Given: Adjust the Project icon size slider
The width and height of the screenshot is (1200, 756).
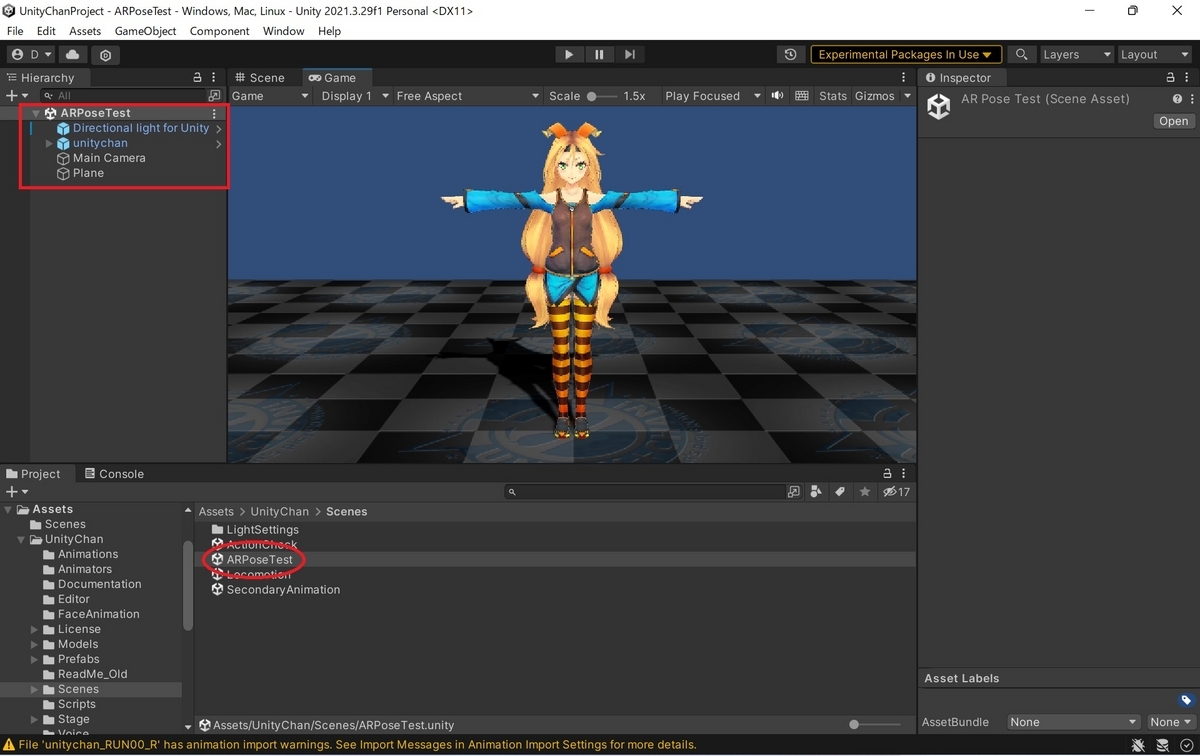Looking at the screenshot, I should pyautogui.click(x=877, y=725).
